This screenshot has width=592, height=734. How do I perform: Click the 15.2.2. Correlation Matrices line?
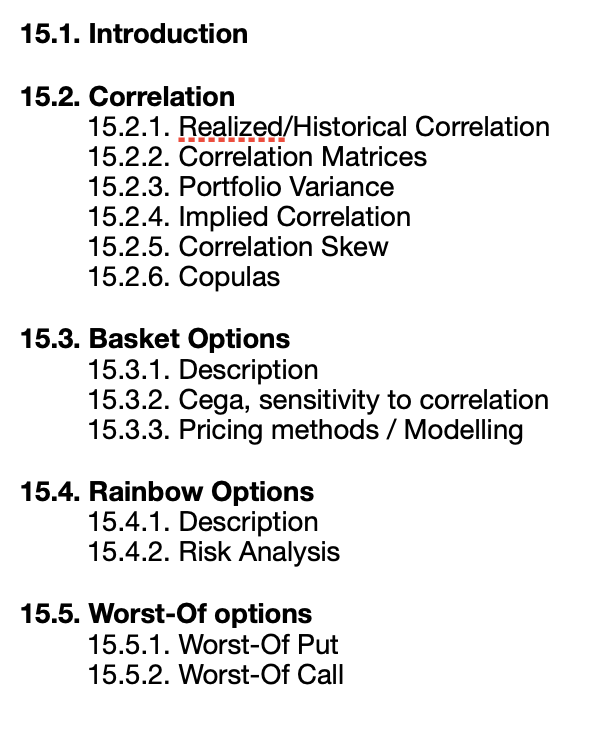[x=257, y=156]
